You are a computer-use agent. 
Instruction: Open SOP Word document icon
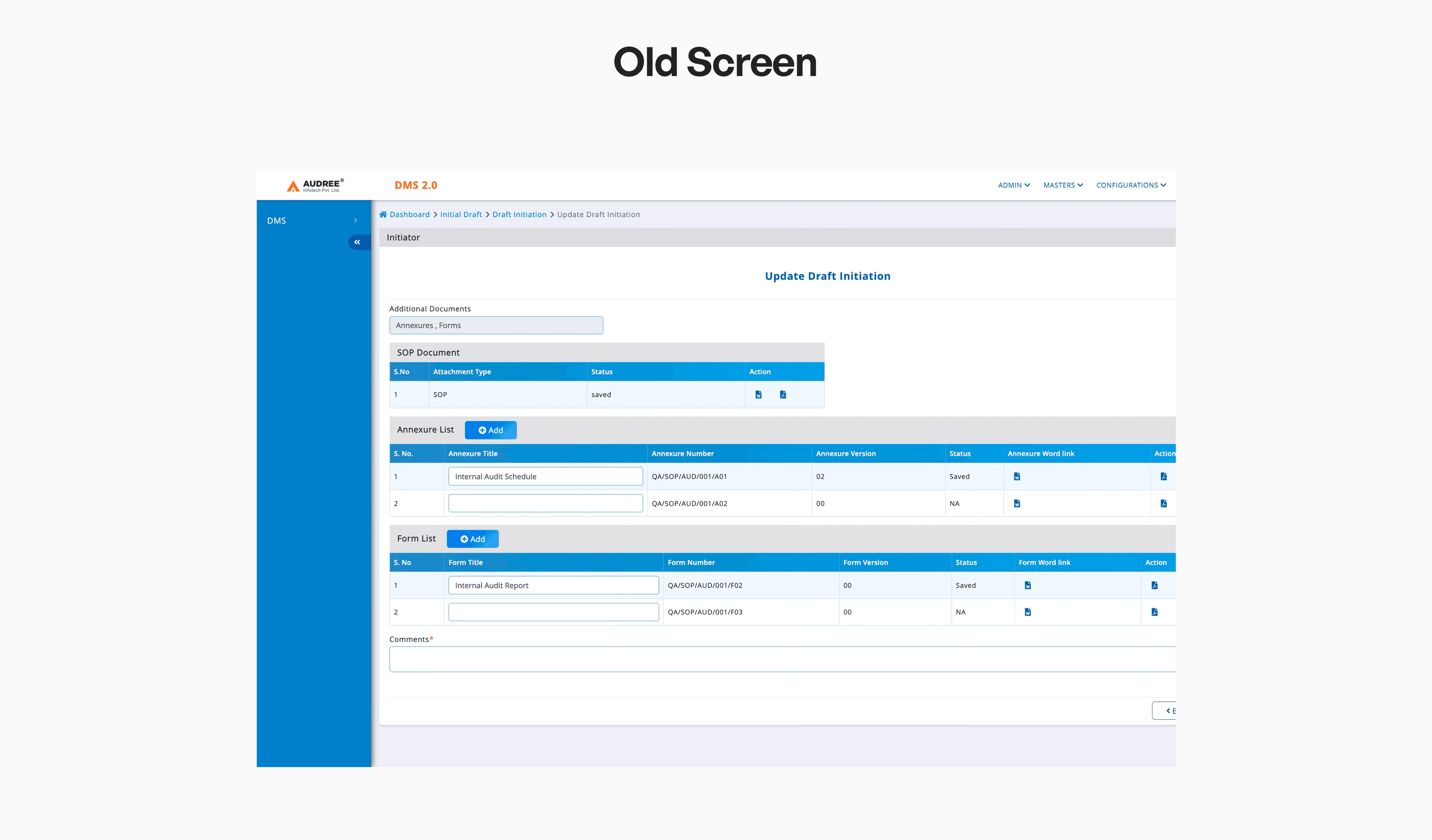(x=758, y=394)
